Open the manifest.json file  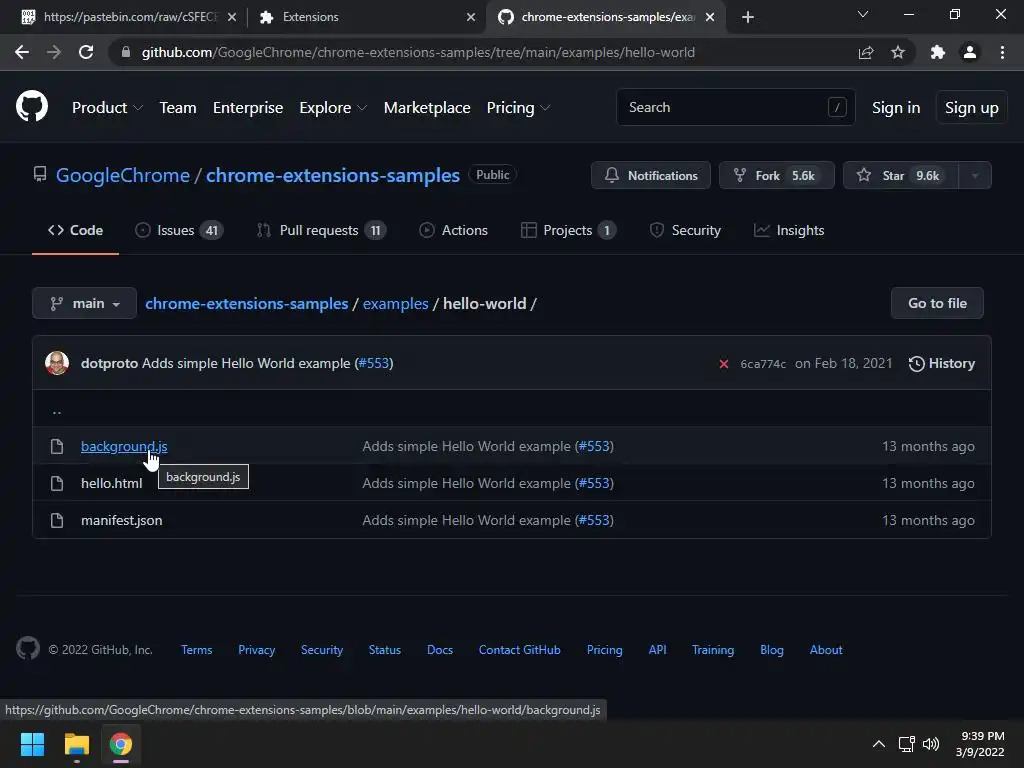pyautogui.click(x=121, y=520)
